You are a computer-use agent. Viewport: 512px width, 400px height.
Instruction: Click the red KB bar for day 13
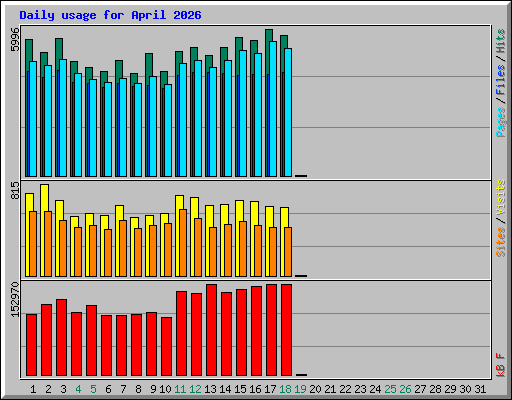[211, 330]
